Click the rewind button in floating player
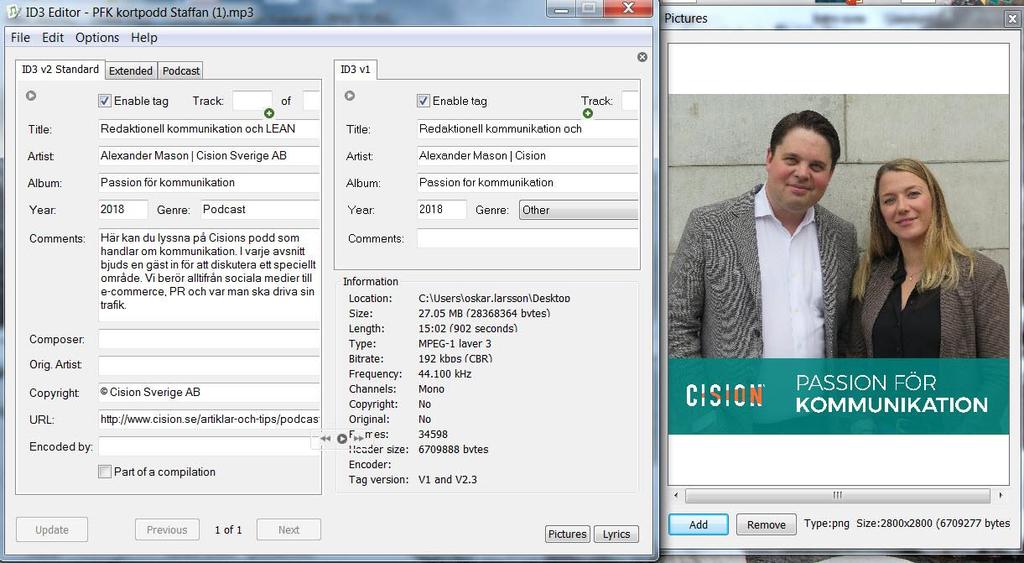This screenshot has width=1024, height=563. [325, 438]
